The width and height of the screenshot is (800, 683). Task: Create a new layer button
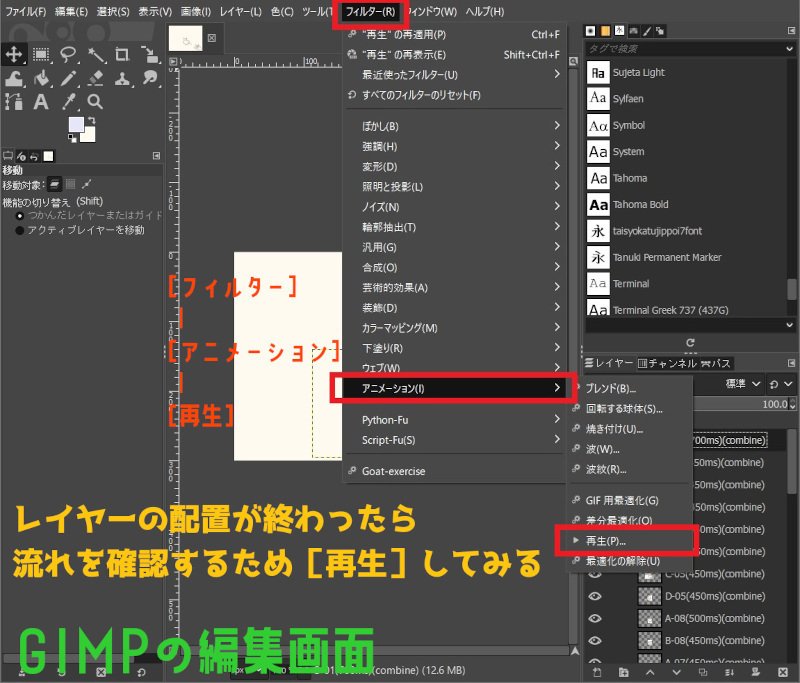pos(596,672)
